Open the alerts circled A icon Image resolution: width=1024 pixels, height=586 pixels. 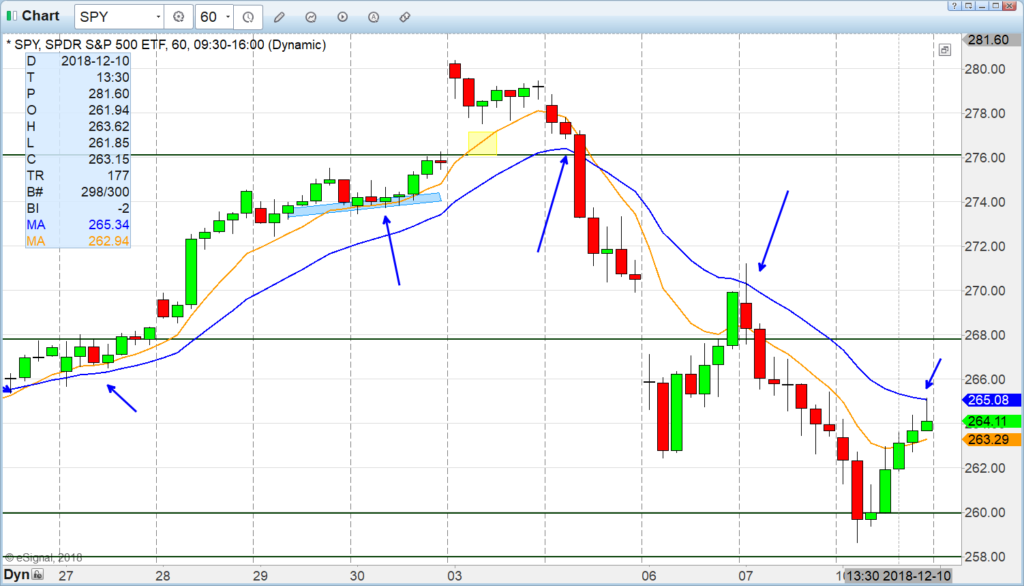[x=374, y=17]
